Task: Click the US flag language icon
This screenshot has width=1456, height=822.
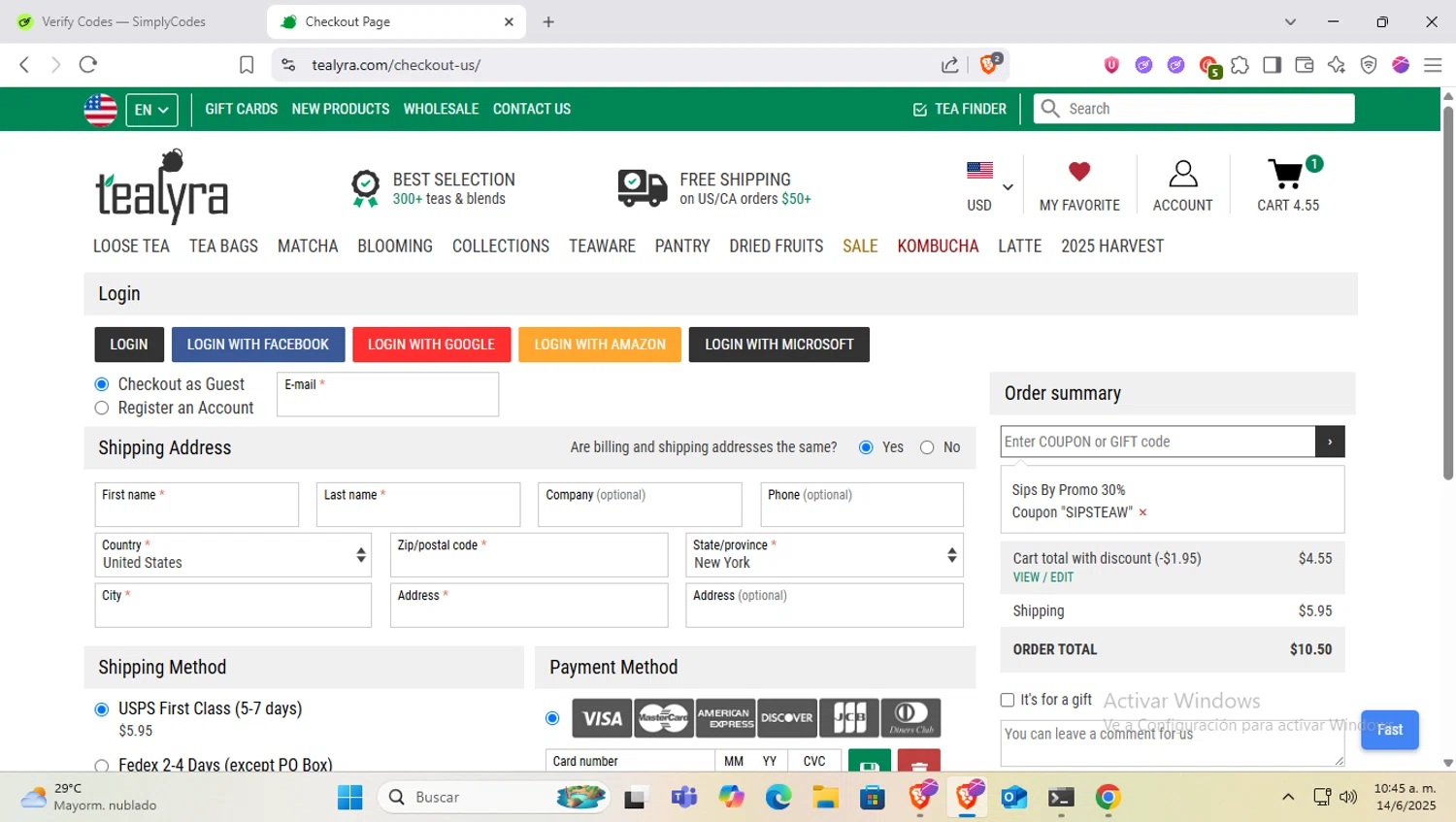Action: point(100,110)
